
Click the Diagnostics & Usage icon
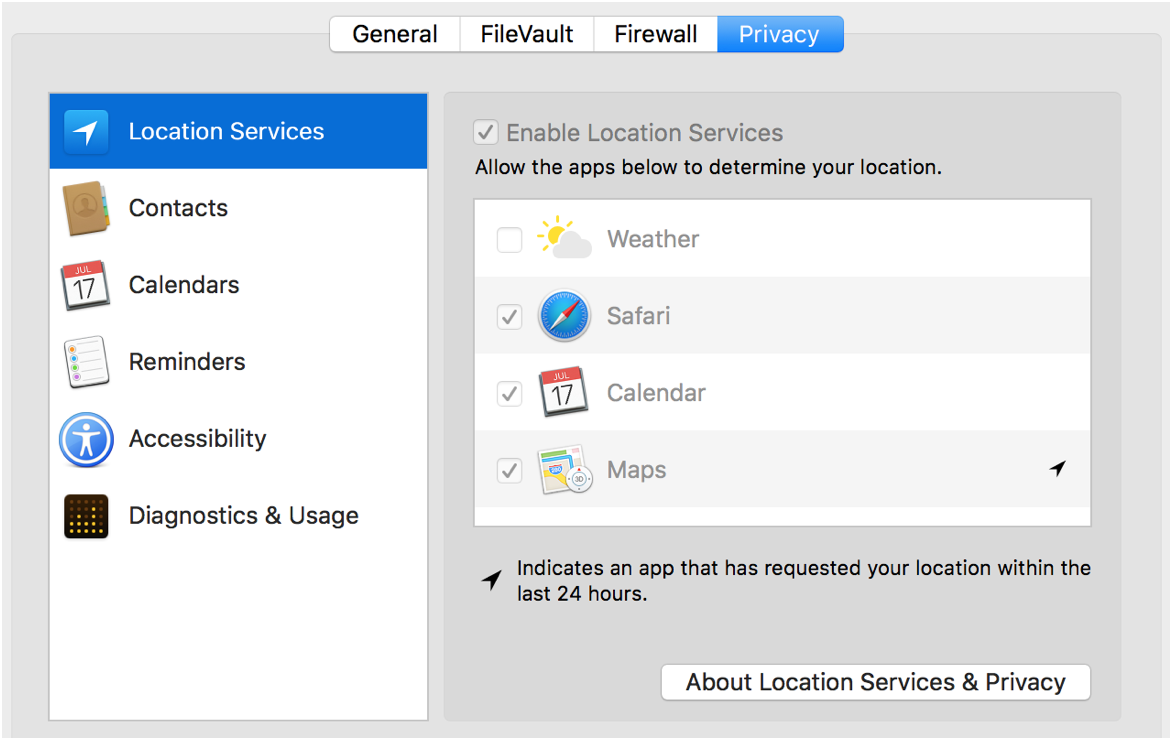point(86,516)
